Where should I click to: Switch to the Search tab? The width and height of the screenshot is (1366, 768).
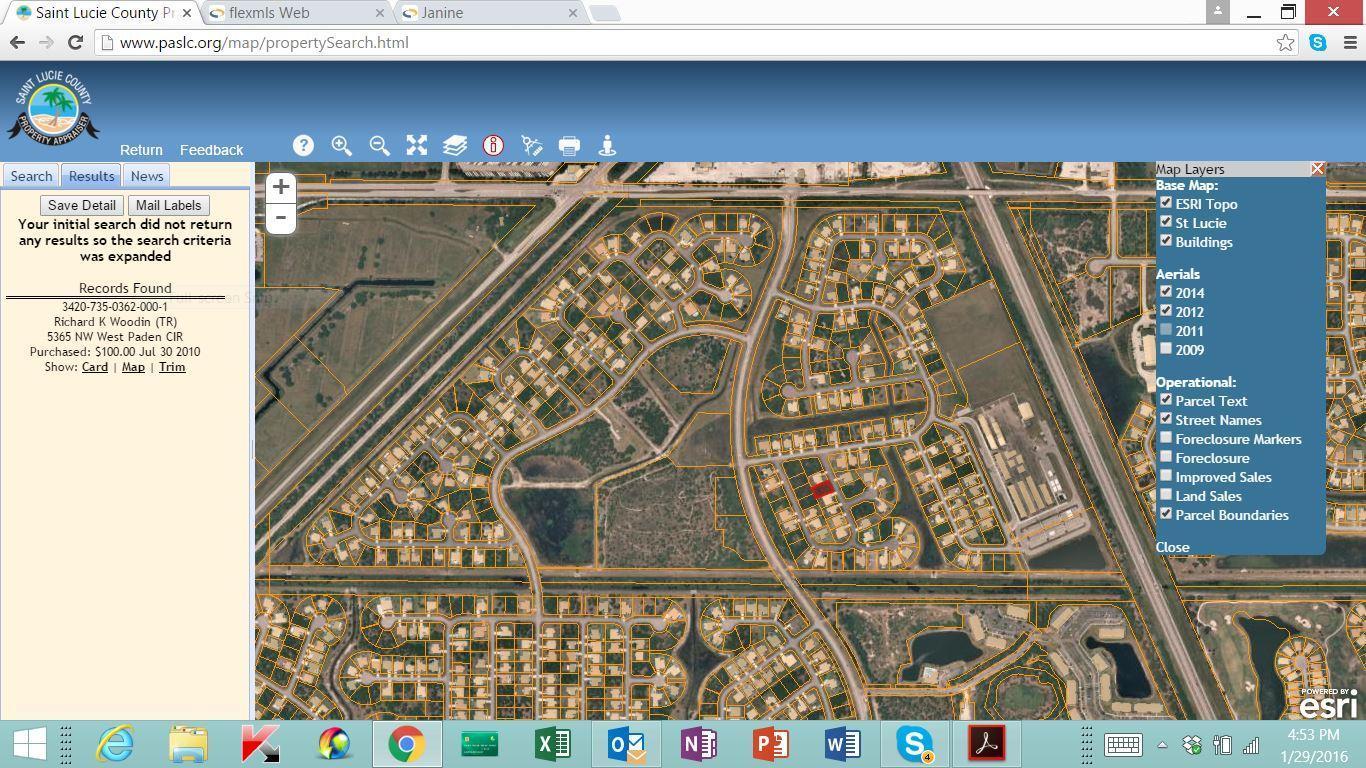pyautogui.click(x=31, y=176)
